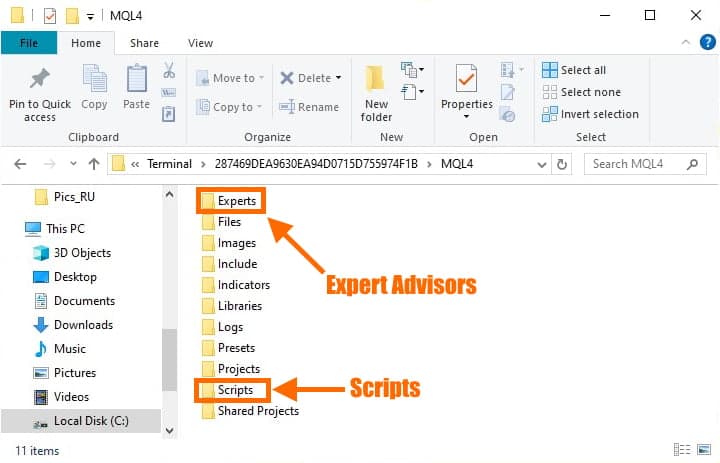This screenshot has height=463, width=720.
Task: Select the Home ribbon tab
Action: [x=86, y=43]
